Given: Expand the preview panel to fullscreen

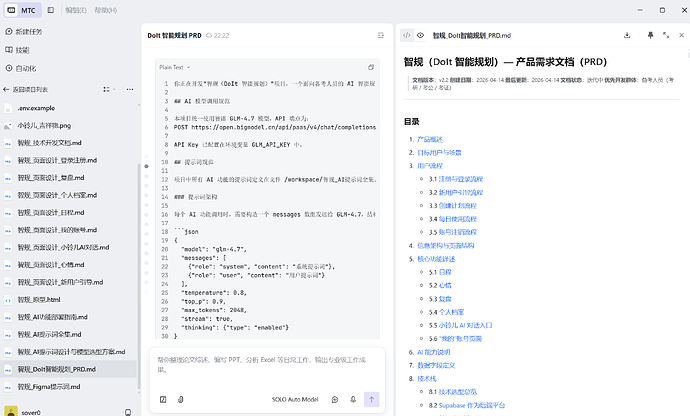Looking at the screenshot, I should [x=666, y=35].
